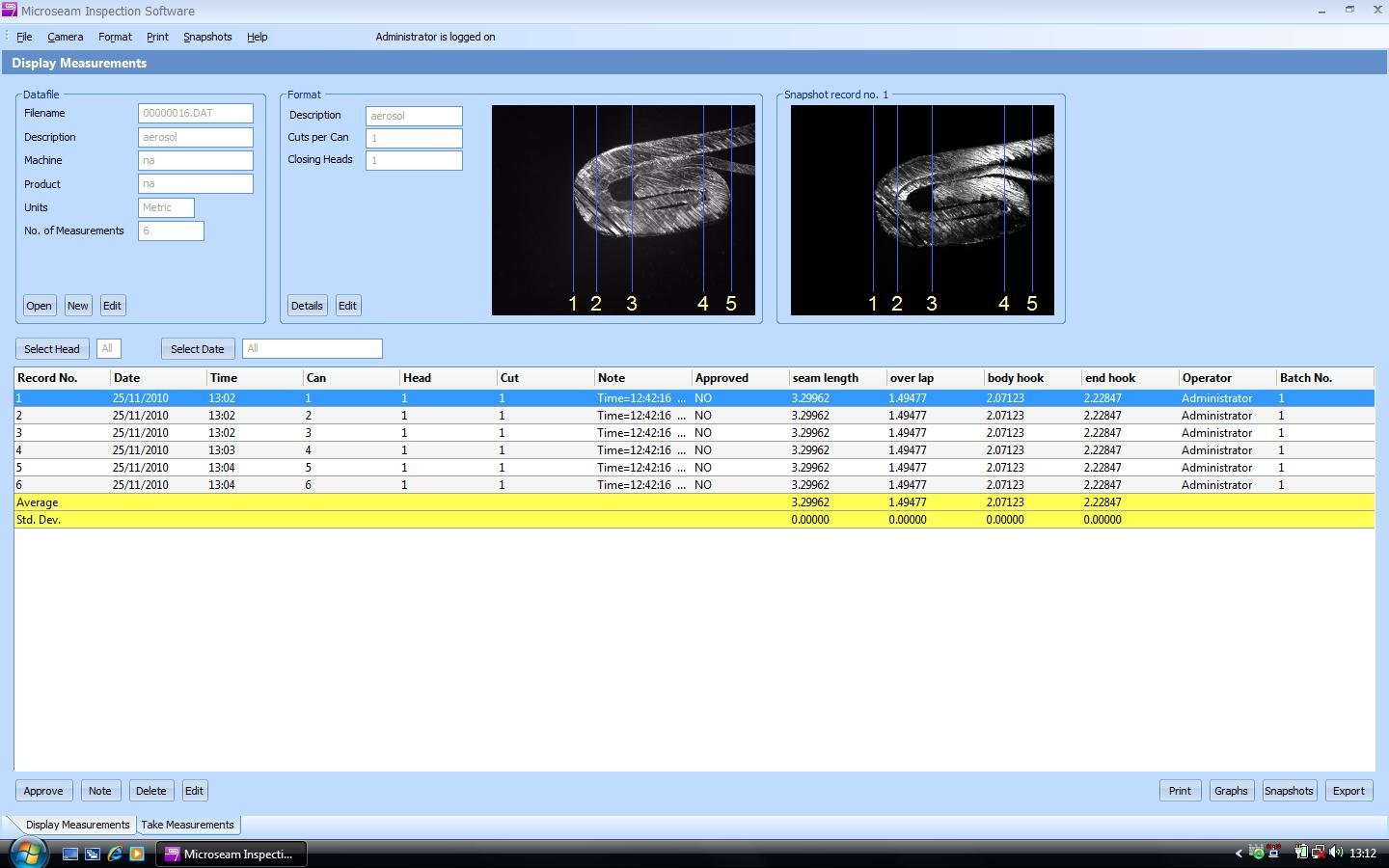Click the Snapshots button at bottom right
This screenshot has width=1389, height=868.
(1289, 791)
